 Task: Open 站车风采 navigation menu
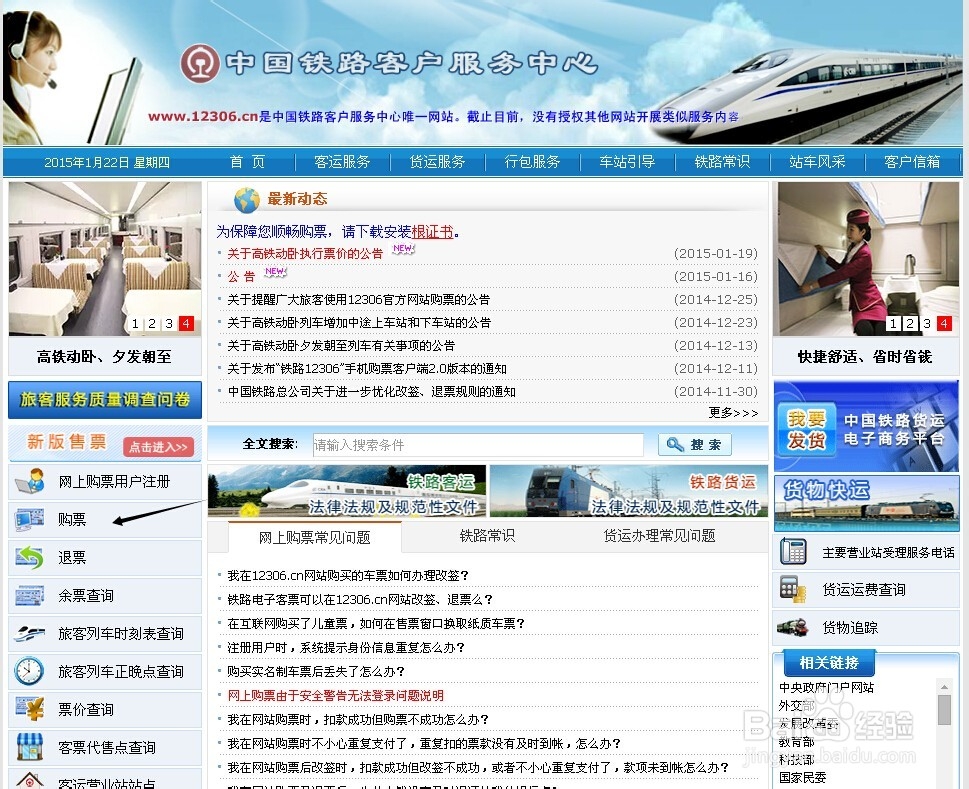[x=817, y=162]
